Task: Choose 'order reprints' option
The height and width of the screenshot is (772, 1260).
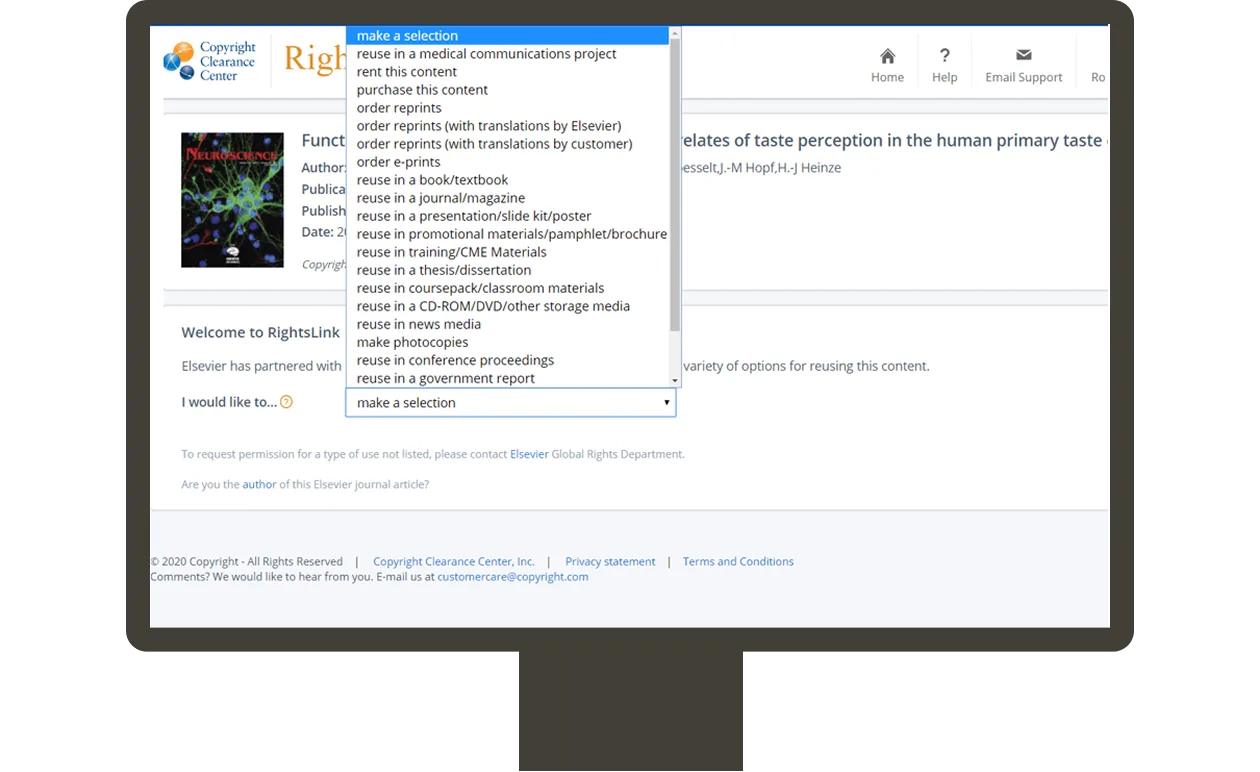Action: 507,108
